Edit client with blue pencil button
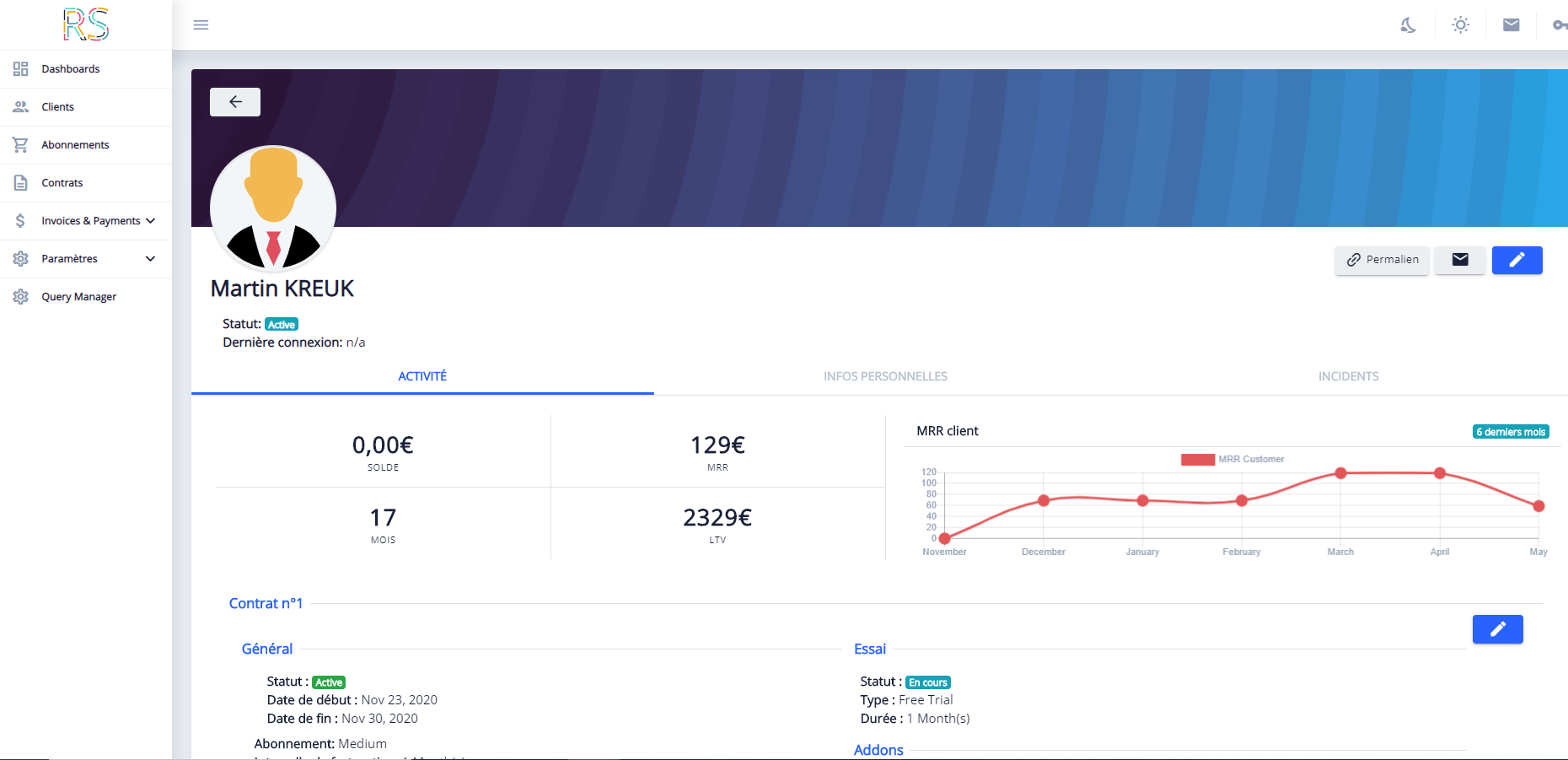 (1517, 260)
